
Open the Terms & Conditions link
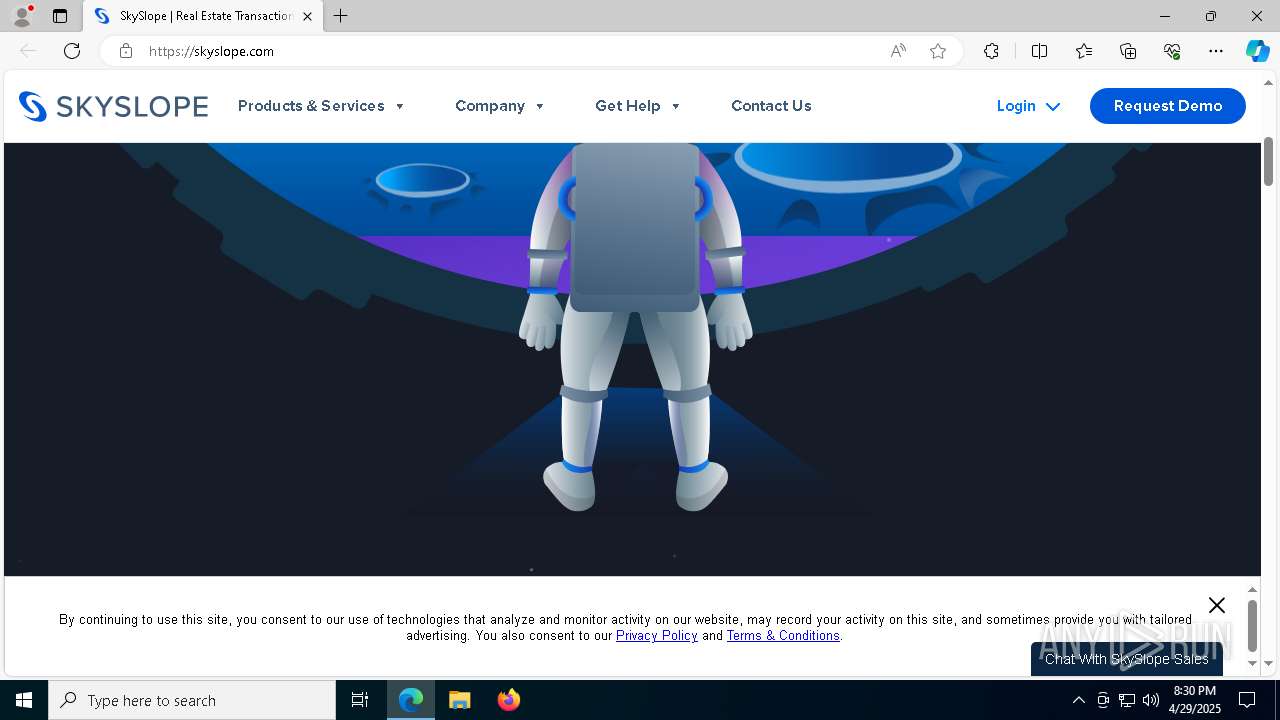click(x=783, y=636)
